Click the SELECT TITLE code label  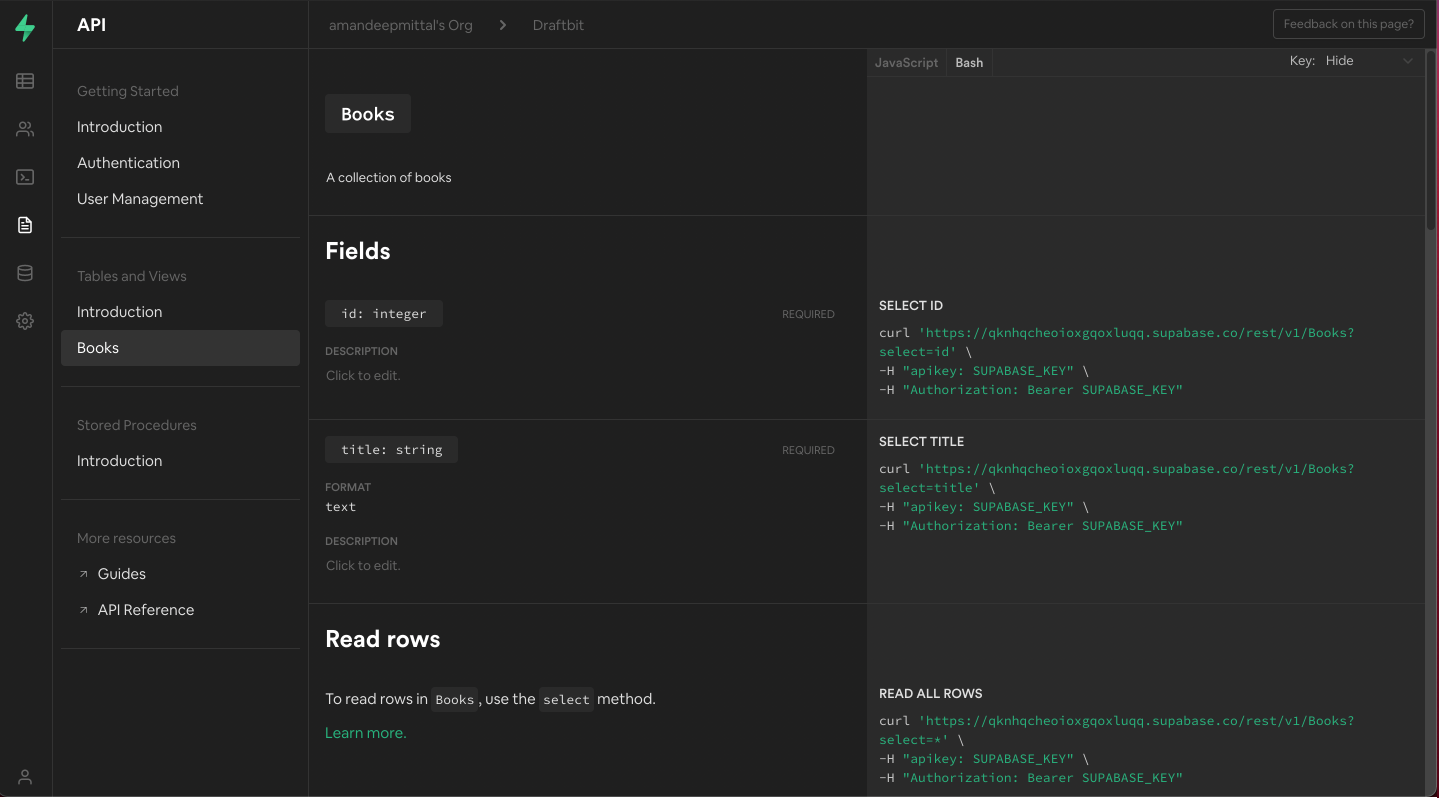921,442
